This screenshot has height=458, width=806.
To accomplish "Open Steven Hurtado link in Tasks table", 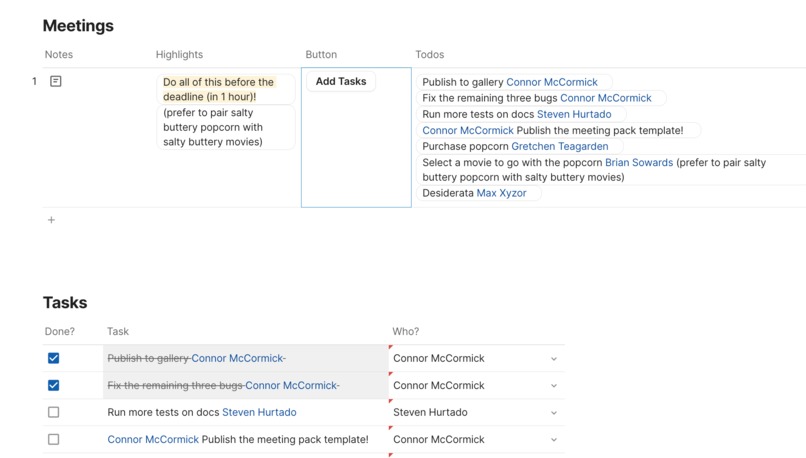I will click(259, 412).
